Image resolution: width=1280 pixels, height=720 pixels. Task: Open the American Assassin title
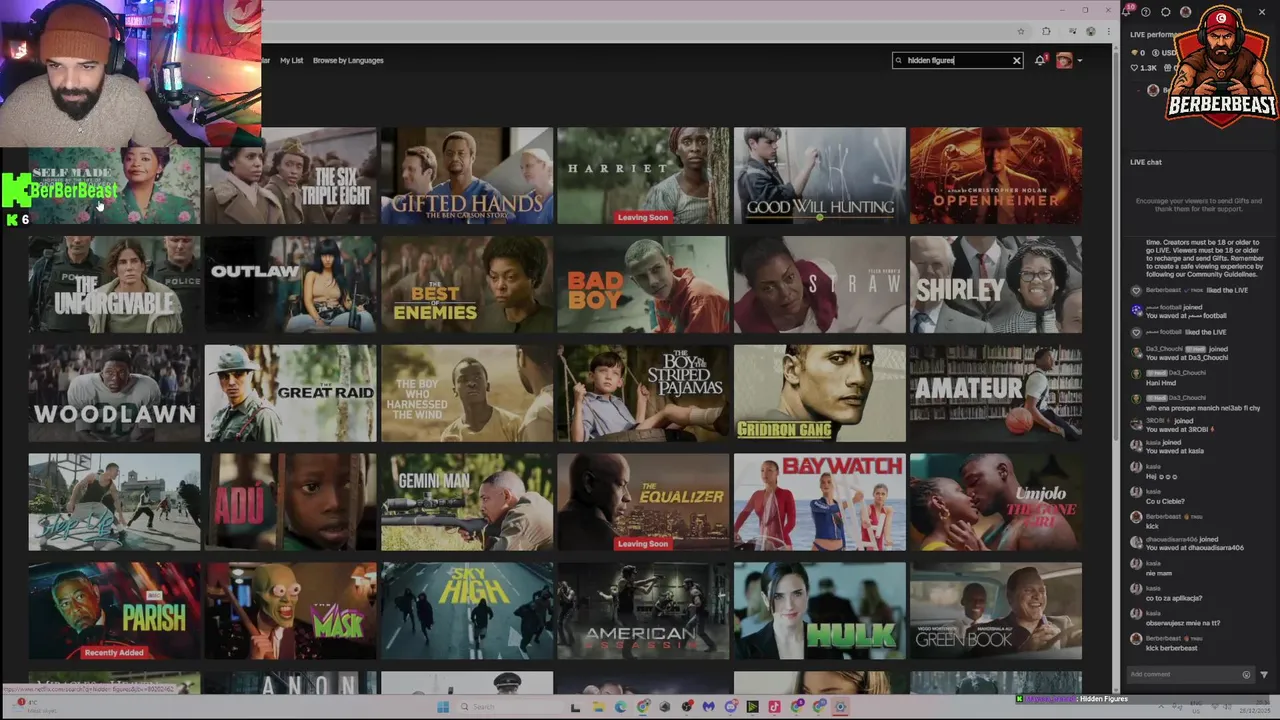[643, 611]
